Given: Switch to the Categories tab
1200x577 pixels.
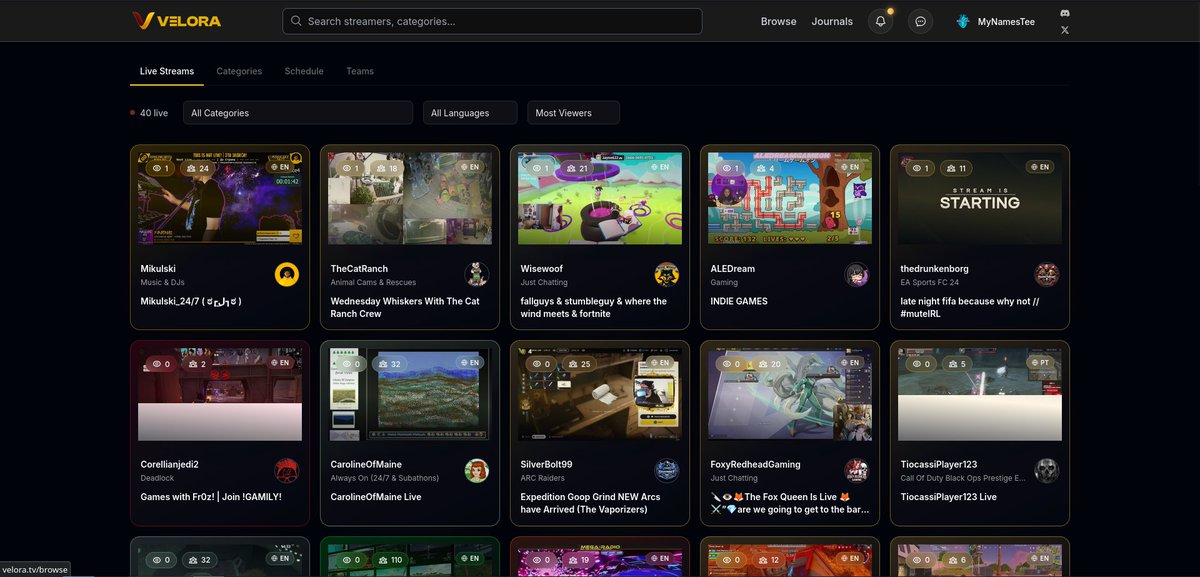Looking at the screenshot, I should click(x=239, y=71).
